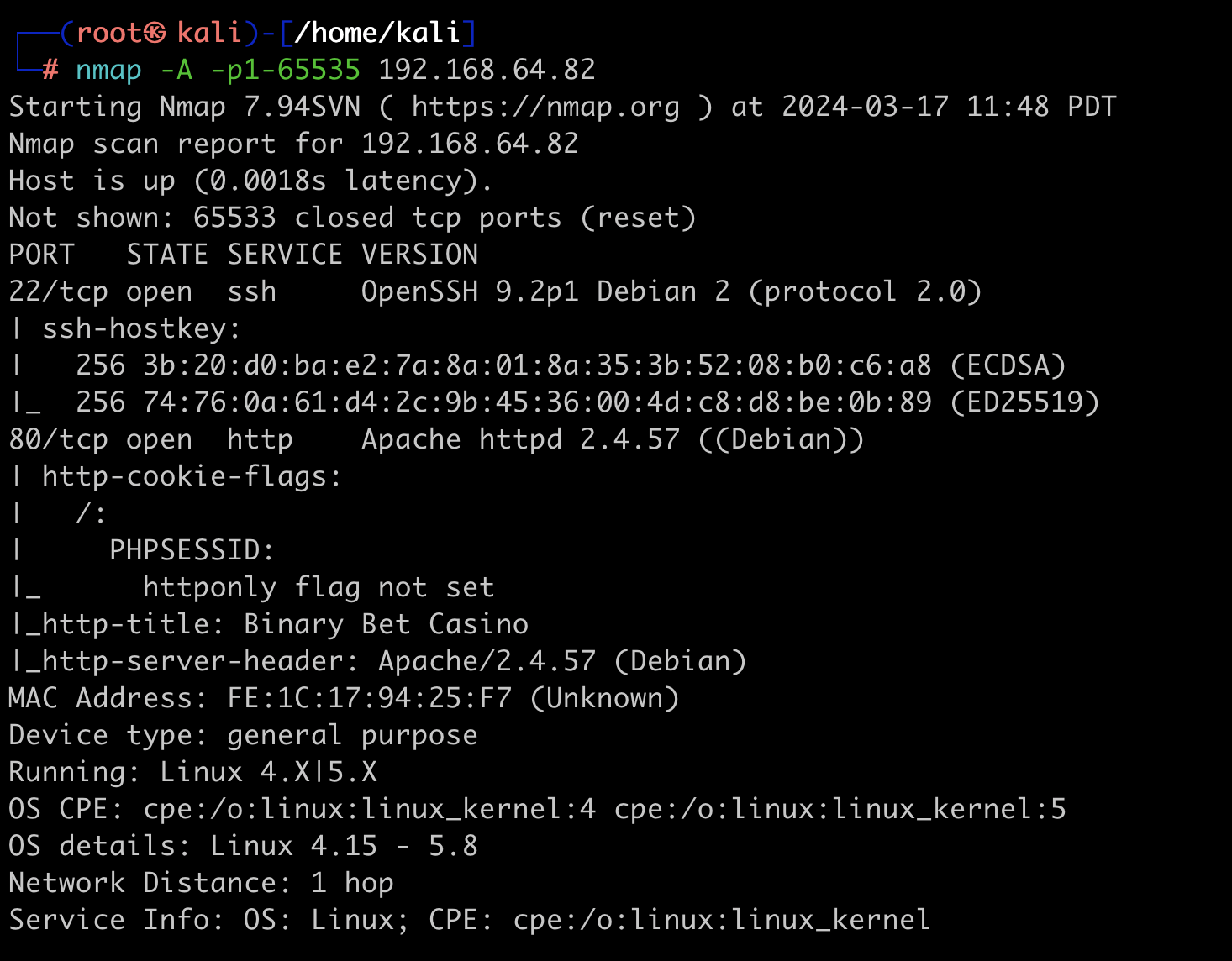The image size is (1232, 961).
Task: Click the Binary Bet Casino title
Action: [386, 624]
